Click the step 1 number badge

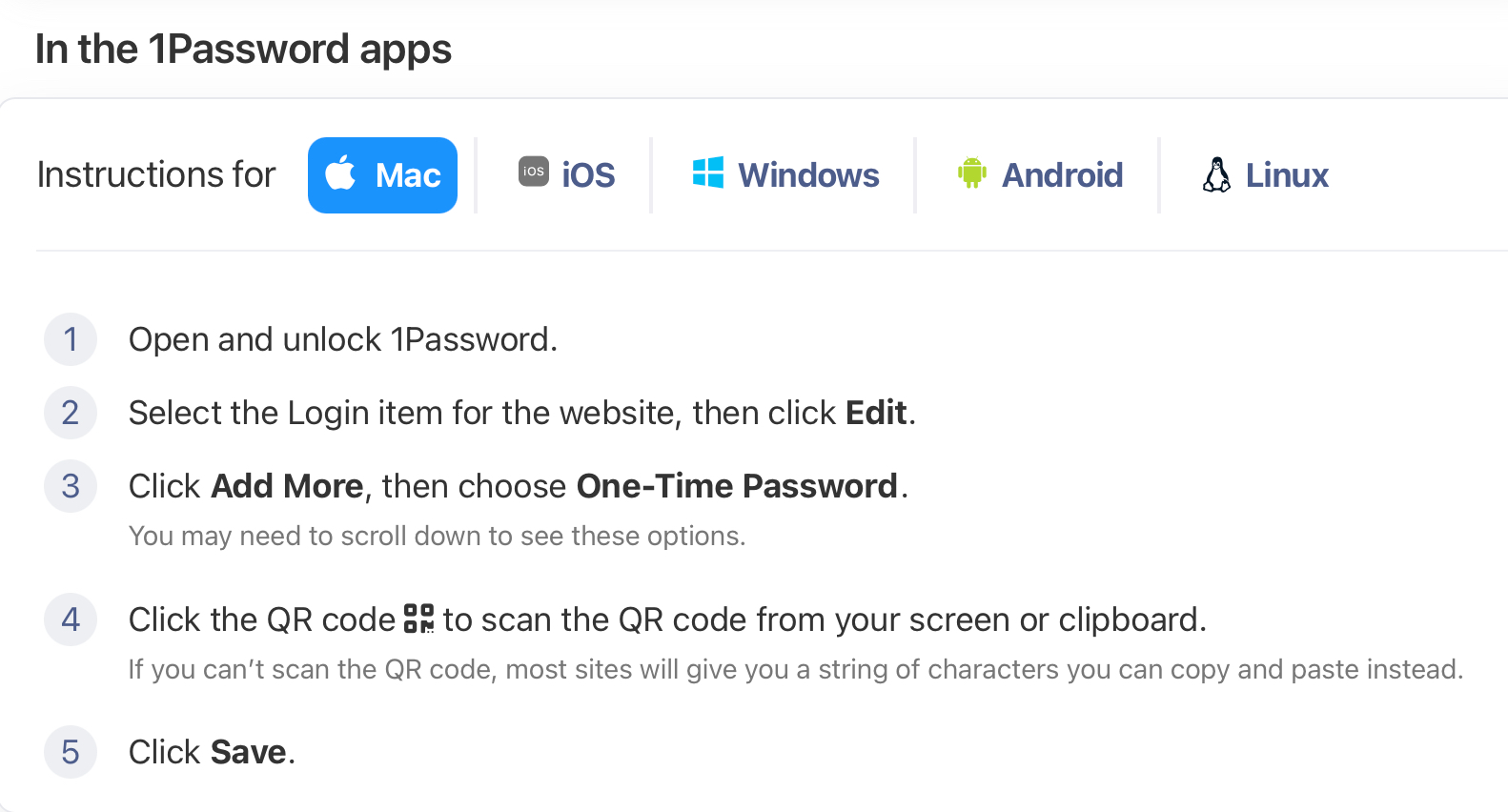click(x=71, y=339)
